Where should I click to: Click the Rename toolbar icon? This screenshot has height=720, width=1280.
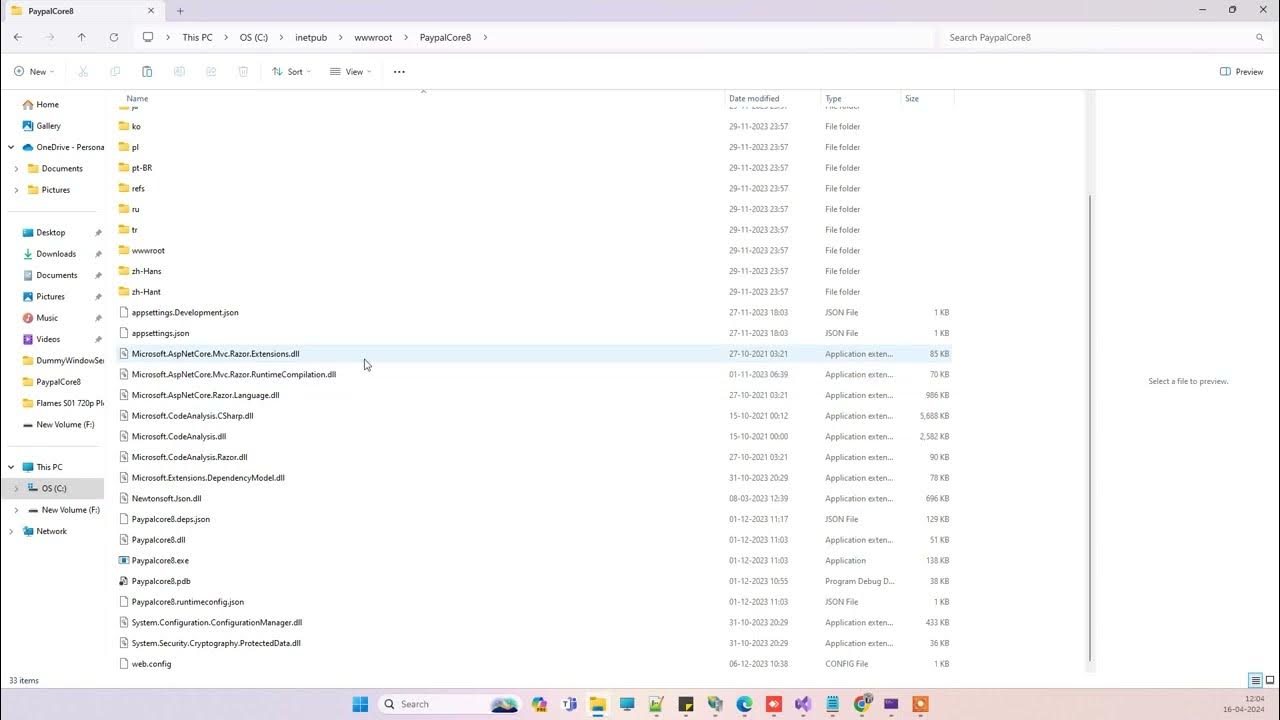pos(179,72)
